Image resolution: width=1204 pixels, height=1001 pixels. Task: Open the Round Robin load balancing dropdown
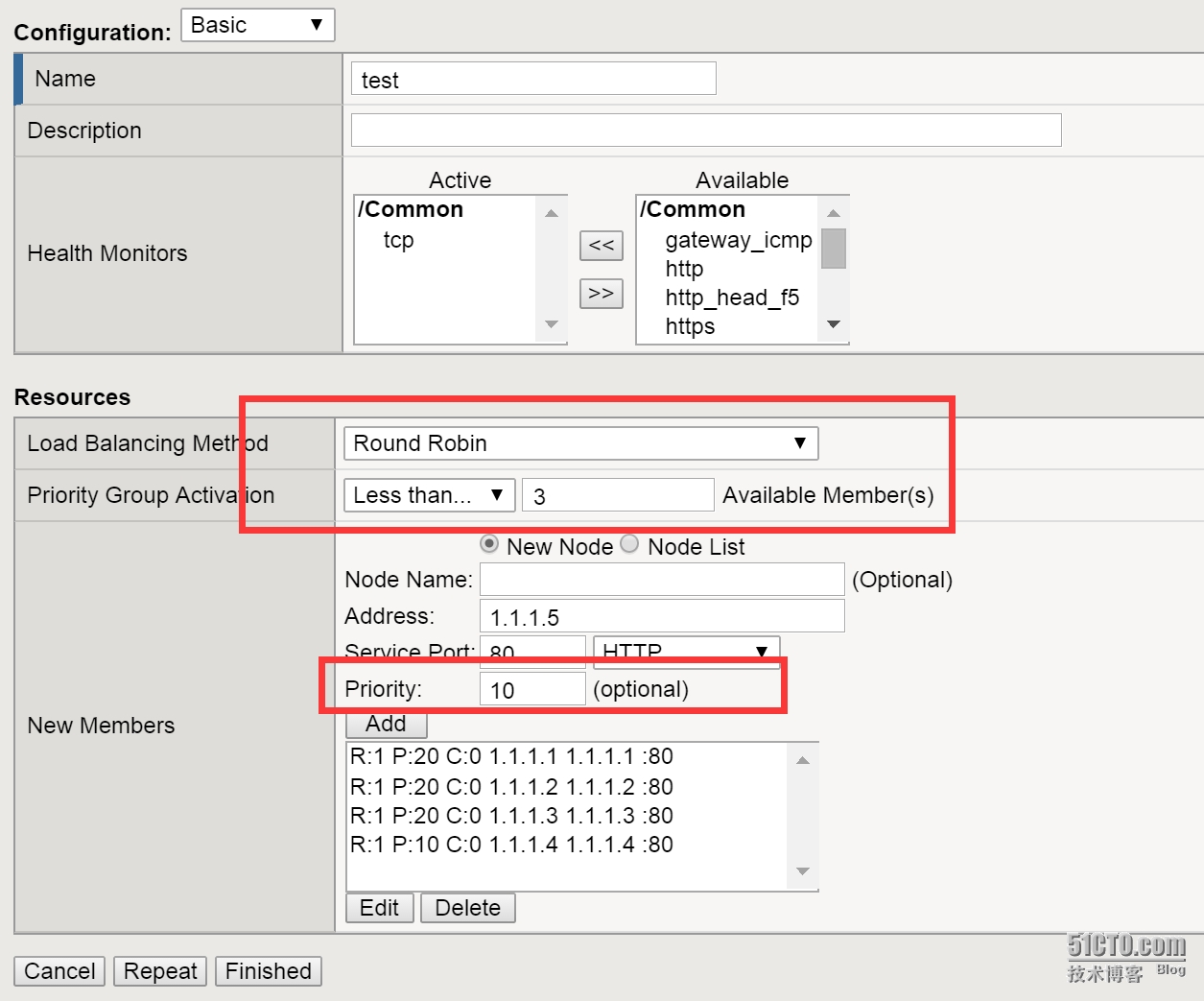click(x=581, y=443)
